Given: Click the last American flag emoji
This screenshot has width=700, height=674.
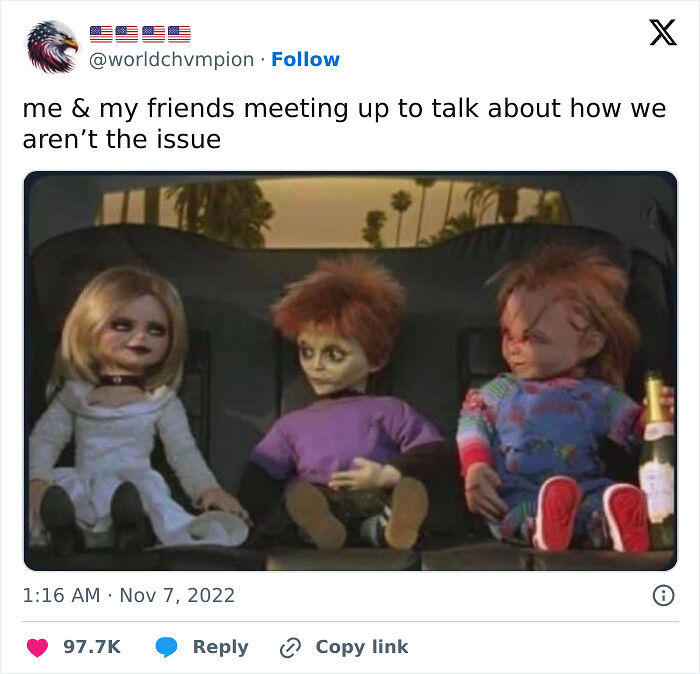Looking at the screenshot, I should coord(179,34).
